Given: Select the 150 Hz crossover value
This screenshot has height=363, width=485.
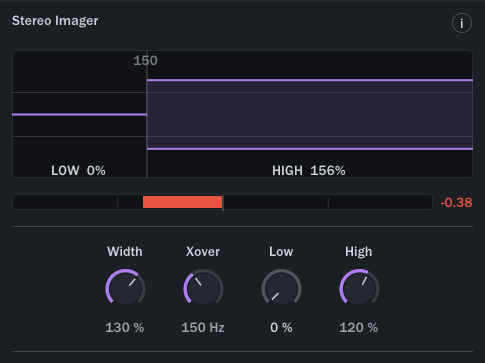Looking at the screenshot, I should pyautogui.click(x=203, y=327).
